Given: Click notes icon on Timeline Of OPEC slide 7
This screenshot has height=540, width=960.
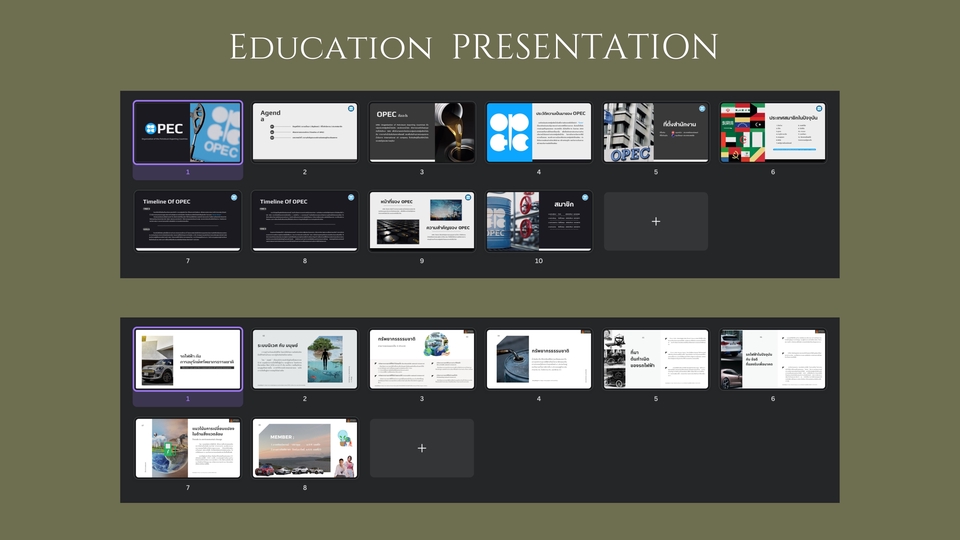Looking at the screenshot, I should [x=234, y=197].
